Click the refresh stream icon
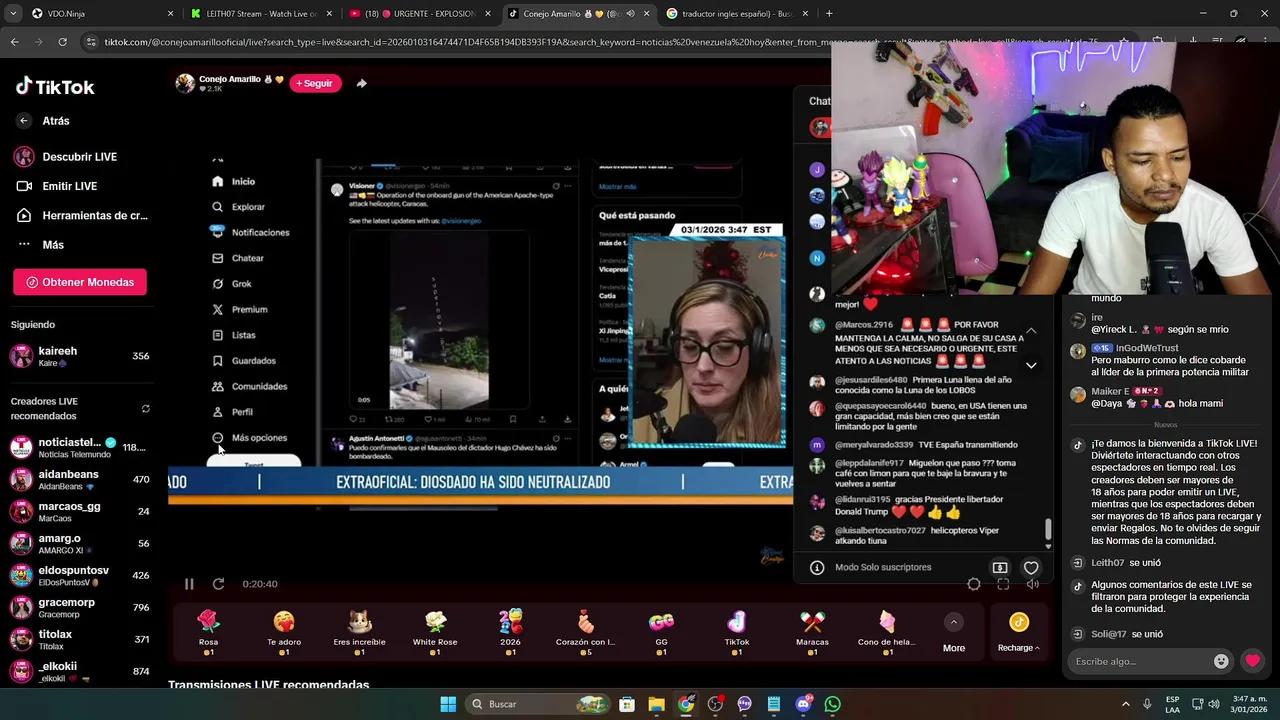Image resolution: width=1280 pixels, height=720 pixels. pyautogui.click(x=218, y=584)
